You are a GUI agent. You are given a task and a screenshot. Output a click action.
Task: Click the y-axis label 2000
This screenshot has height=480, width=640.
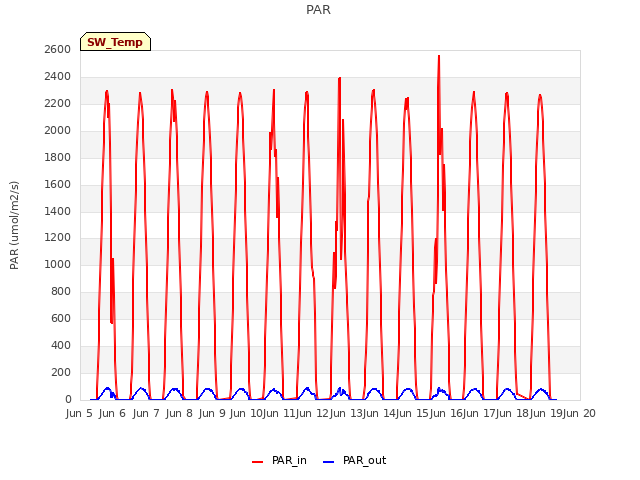click(x=58, y=130)
